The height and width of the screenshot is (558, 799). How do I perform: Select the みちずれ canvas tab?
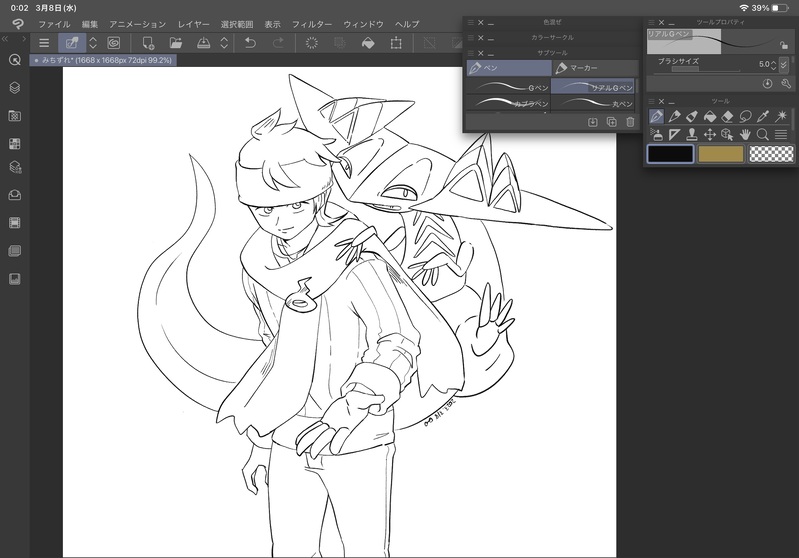point(103,60)
